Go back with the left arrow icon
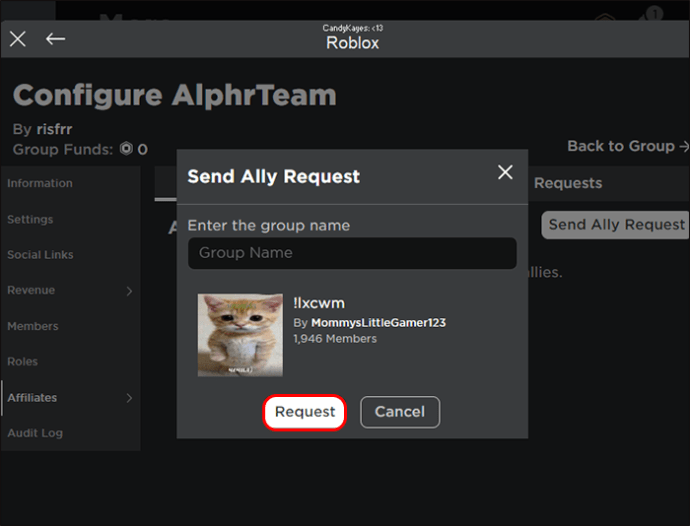Screen dimensions: 690x526 pyautogui.click(x=55, y=39)
